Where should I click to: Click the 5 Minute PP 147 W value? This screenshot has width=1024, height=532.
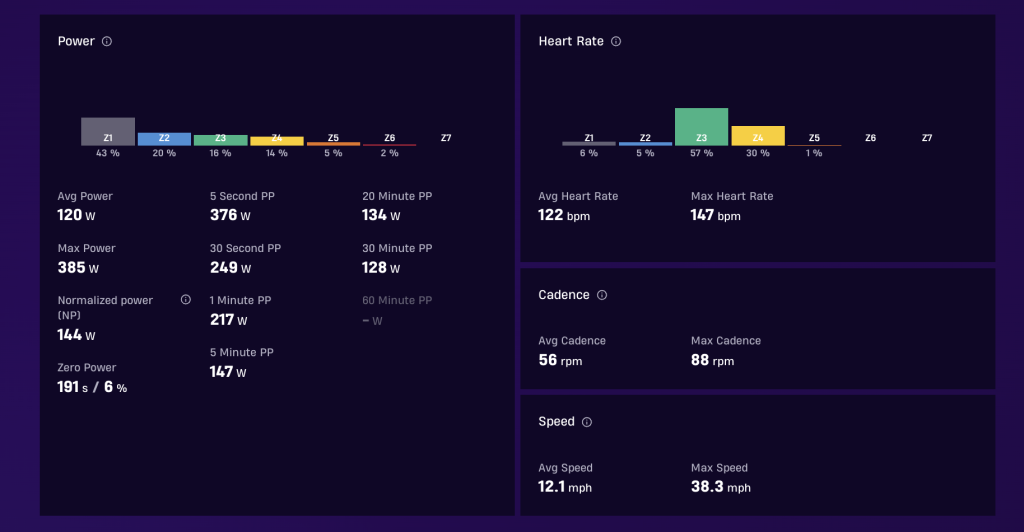coord(228,371)
